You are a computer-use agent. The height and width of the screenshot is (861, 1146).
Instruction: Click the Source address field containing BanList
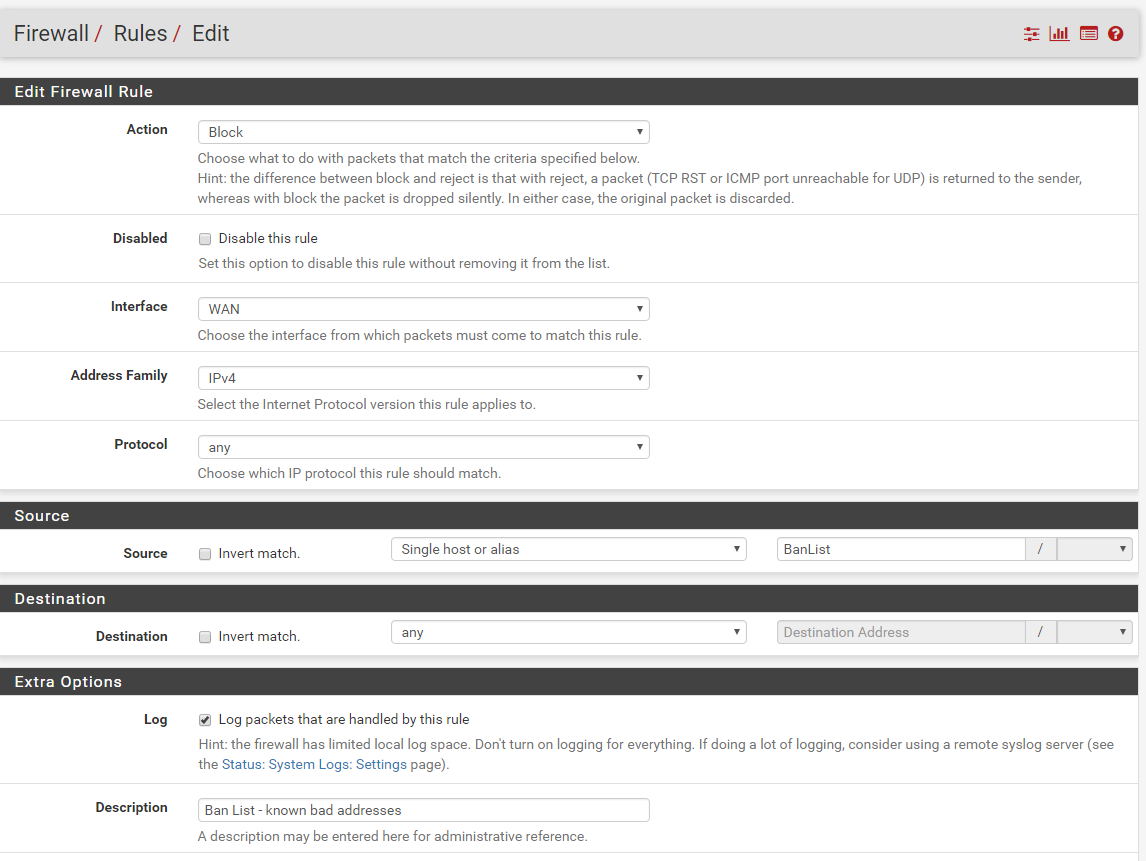[900, 549]
